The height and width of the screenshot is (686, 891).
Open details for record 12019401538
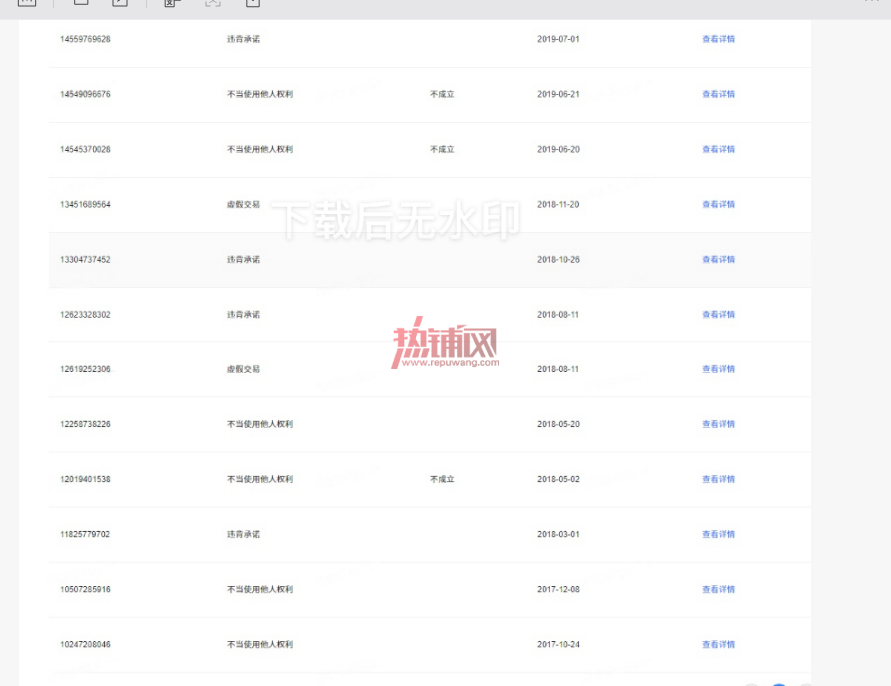[x=718, y=480]
